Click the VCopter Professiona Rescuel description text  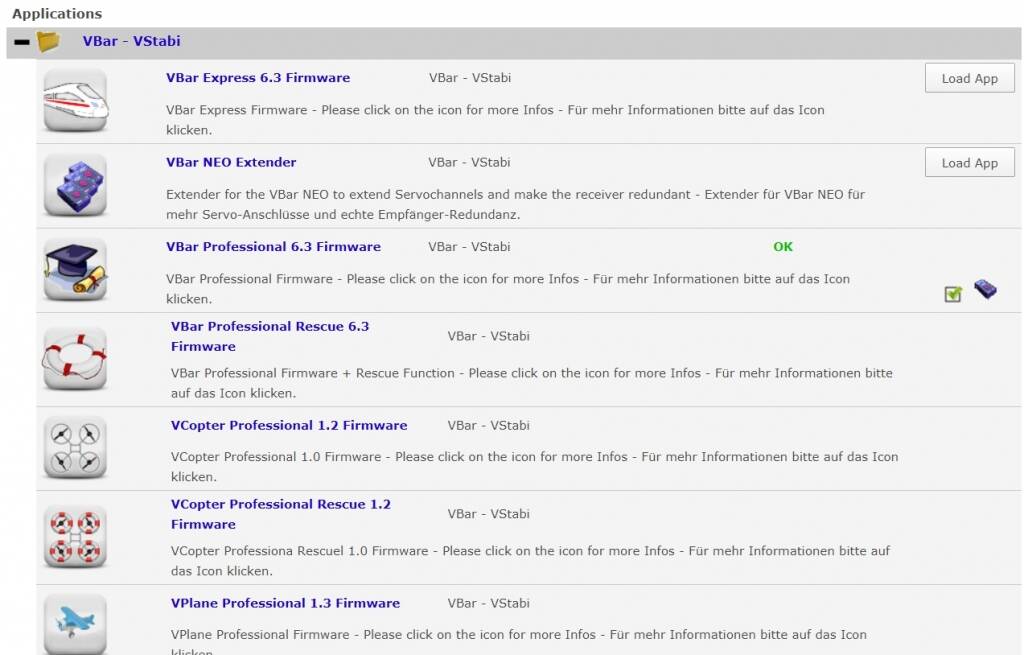click(x=530, y=560)
